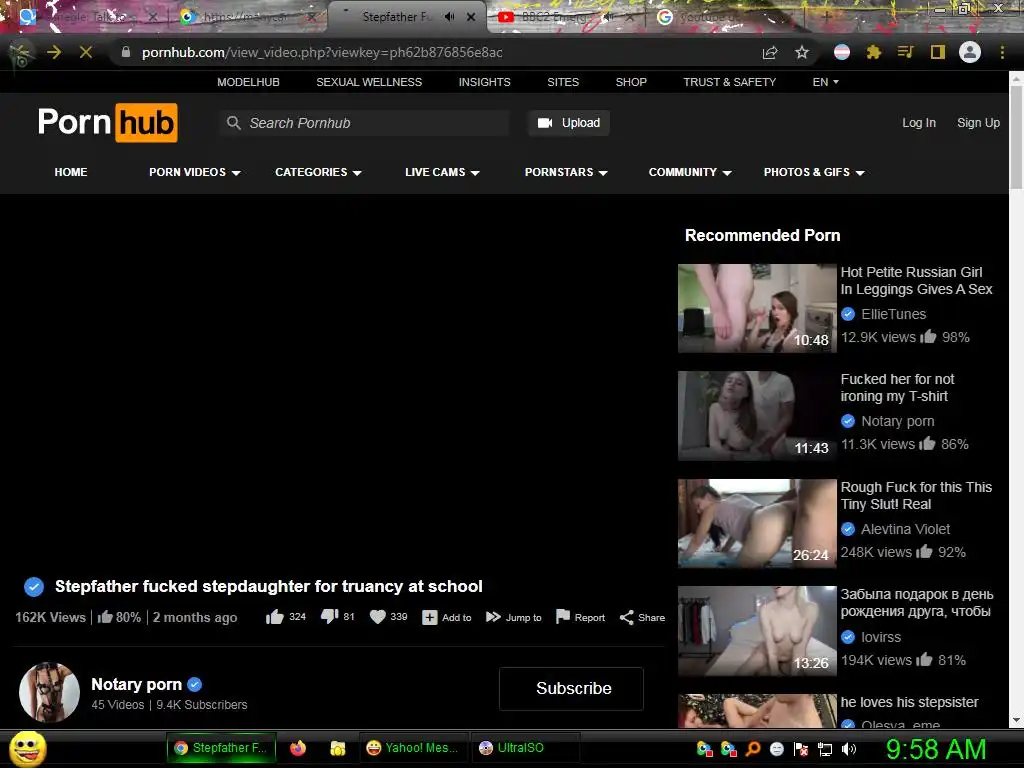Open the Insights top link
The image size is (1024, 768).
pyautogui.click(x=485, y=82)
